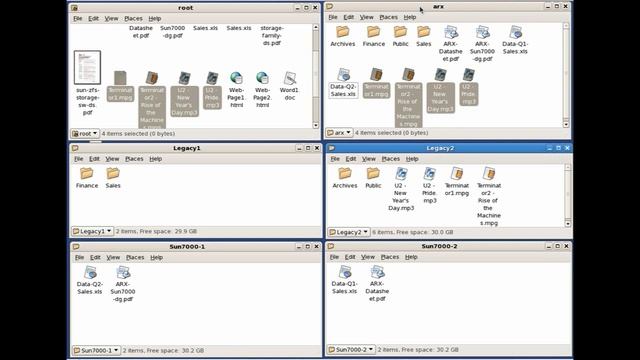Open Help menu in Sun7000-1 window

(156, 258)
